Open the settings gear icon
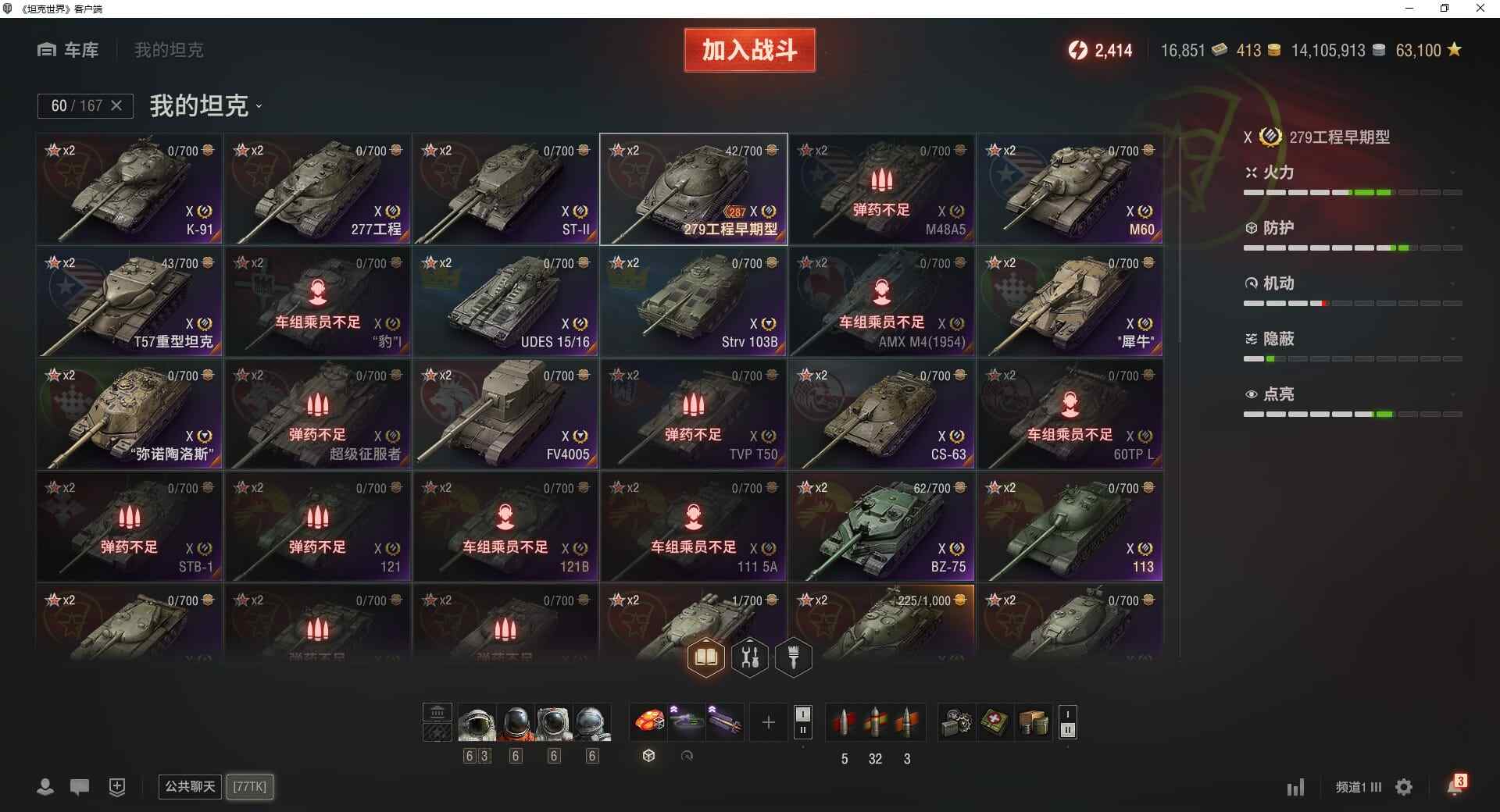 [1404, 787]
